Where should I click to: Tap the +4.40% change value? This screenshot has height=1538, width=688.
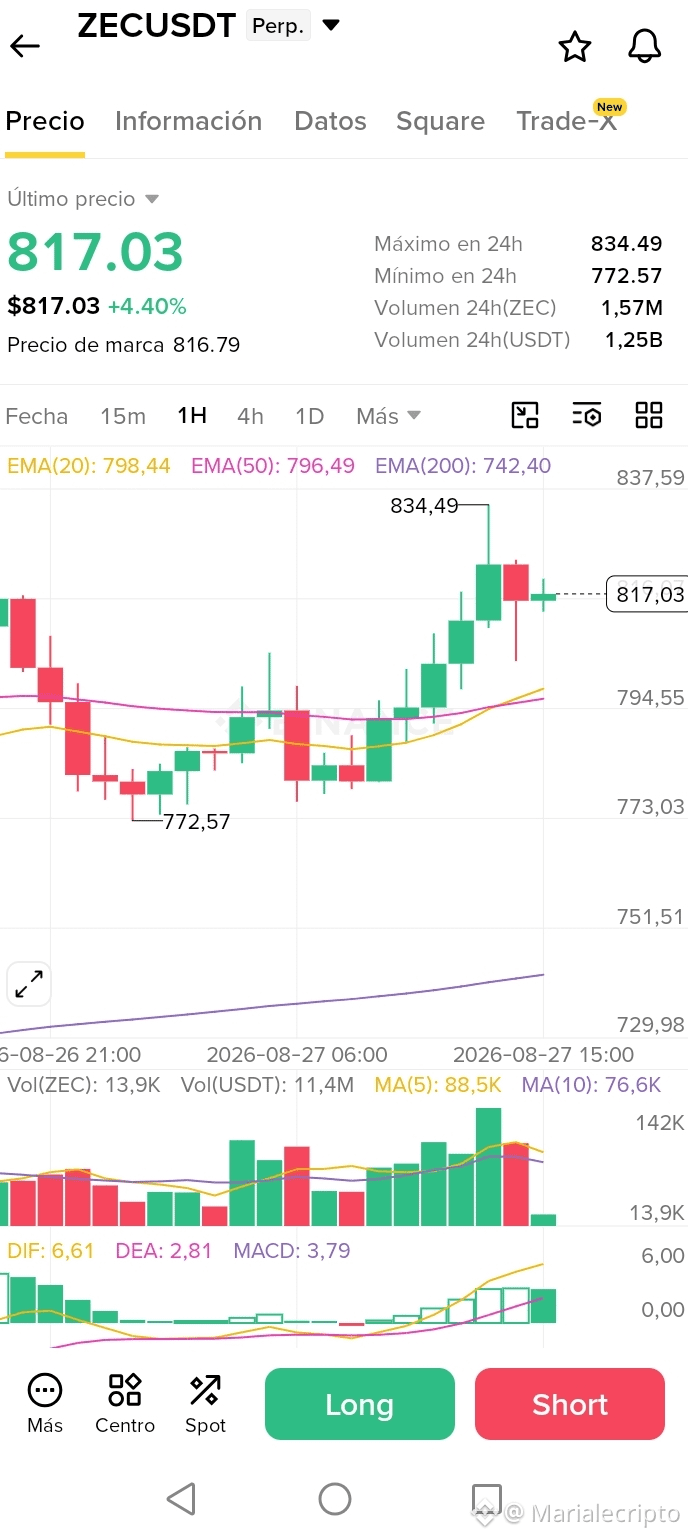(x=147, y=306)
